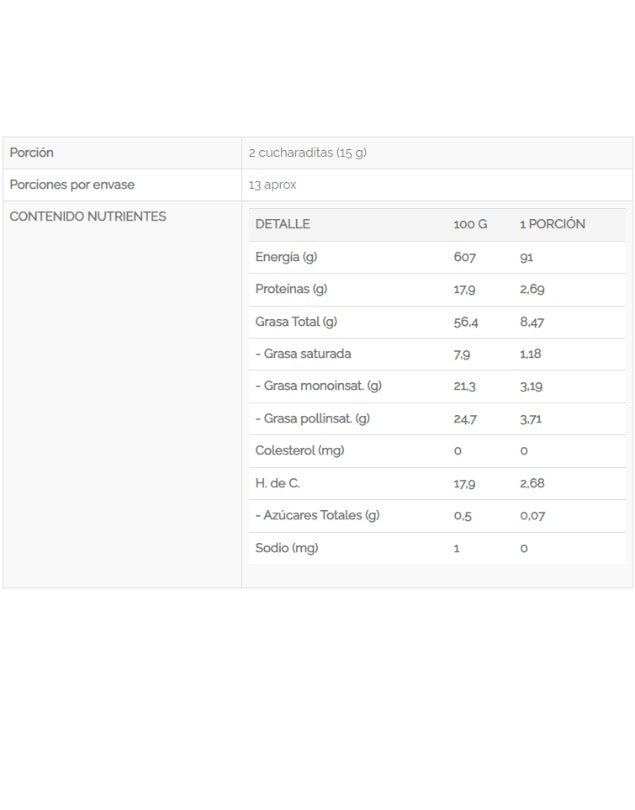
Task: Select the '- Grasa saturada' row label
Action: (x=303, y=353)
